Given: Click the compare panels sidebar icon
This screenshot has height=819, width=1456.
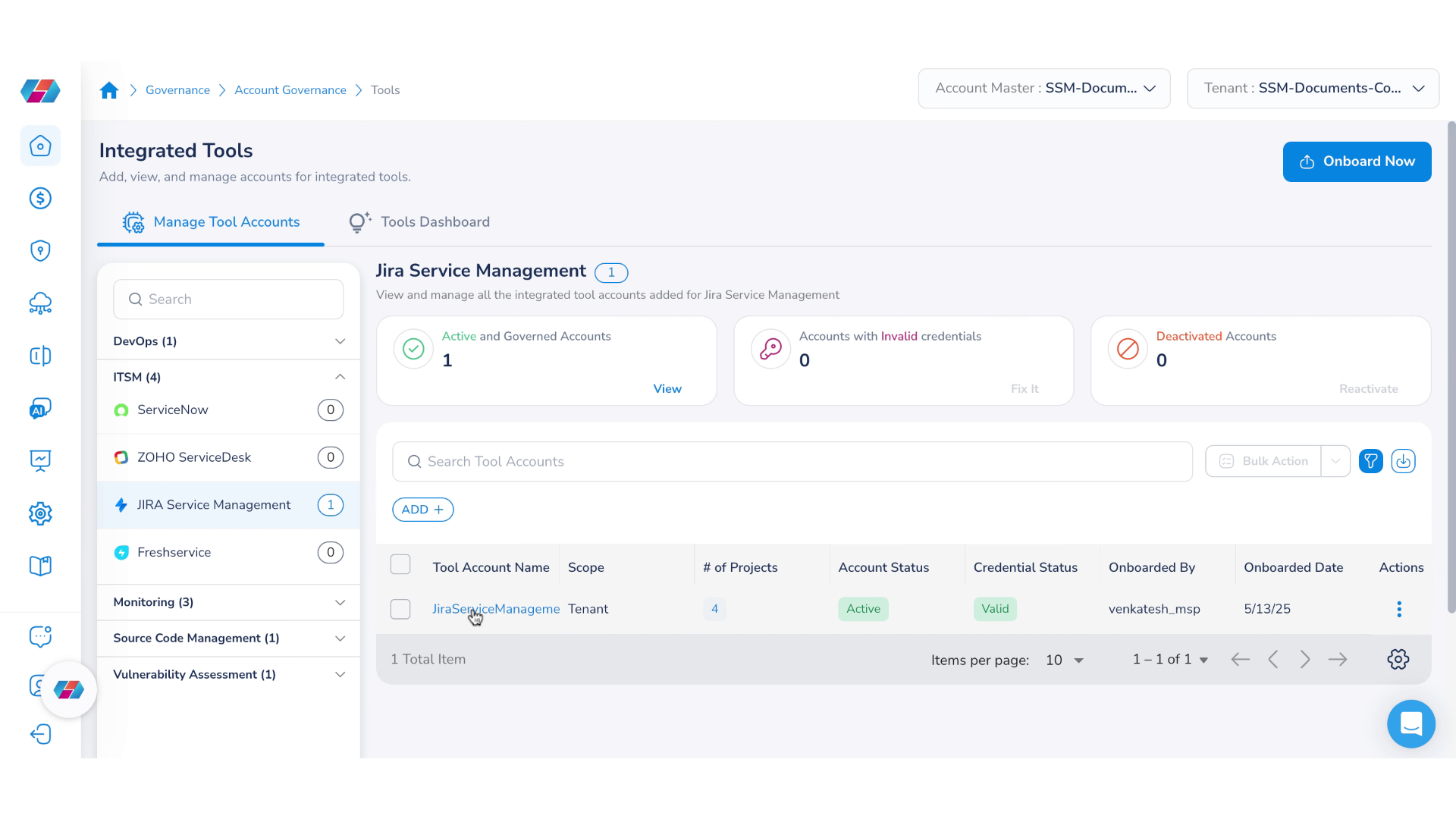Looking at the screenshot, I should pos(40,356).
